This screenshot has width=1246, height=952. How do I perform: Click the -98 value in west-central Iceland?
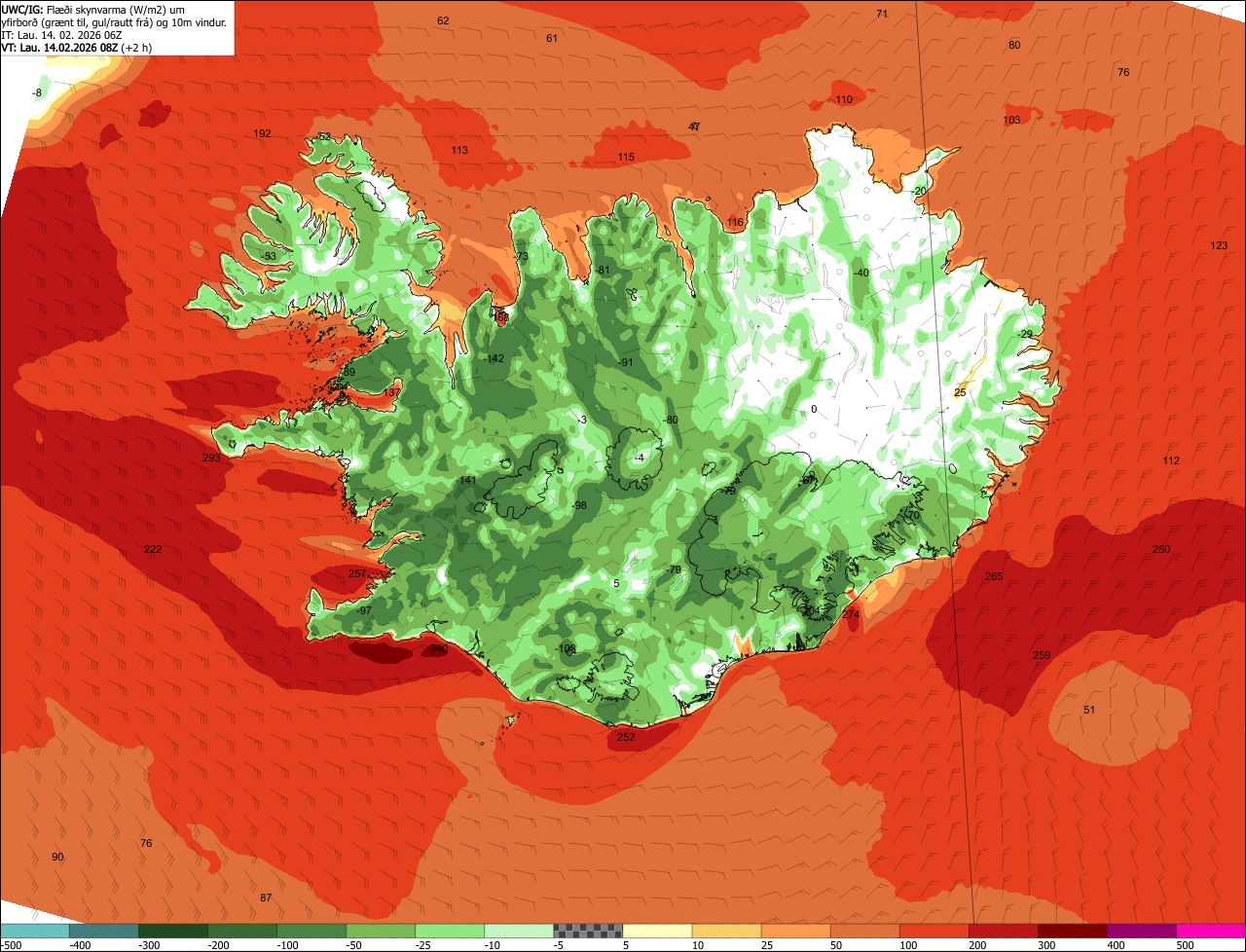click(579, 505)
